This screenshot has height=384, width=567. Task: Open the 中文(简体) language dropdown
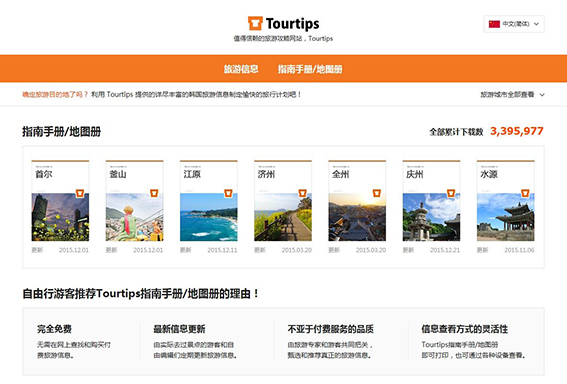pyautogui.click(x=514, y=24)
